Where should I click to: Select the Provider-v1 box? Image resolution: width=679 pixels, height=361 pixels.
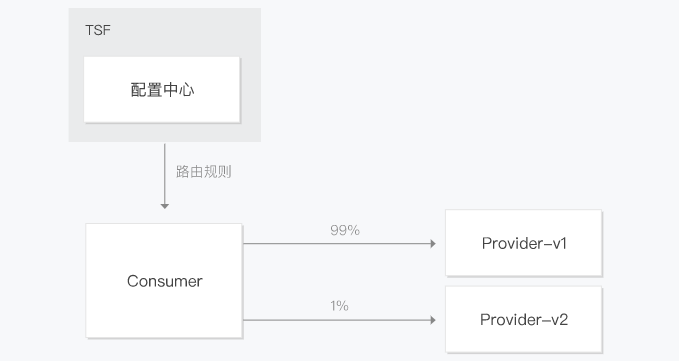(x=524, y=243)
